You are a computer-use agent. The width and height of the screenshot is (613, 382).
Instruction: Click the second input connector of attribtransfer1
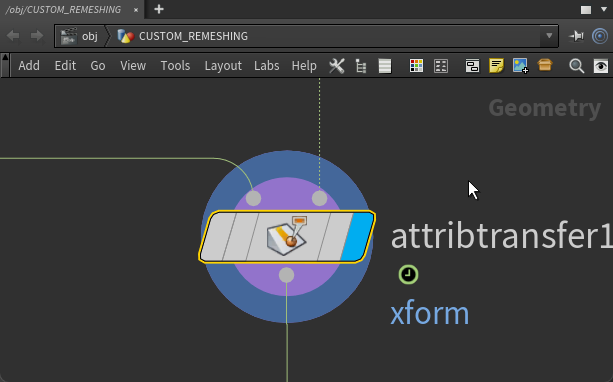coord(319,198)
